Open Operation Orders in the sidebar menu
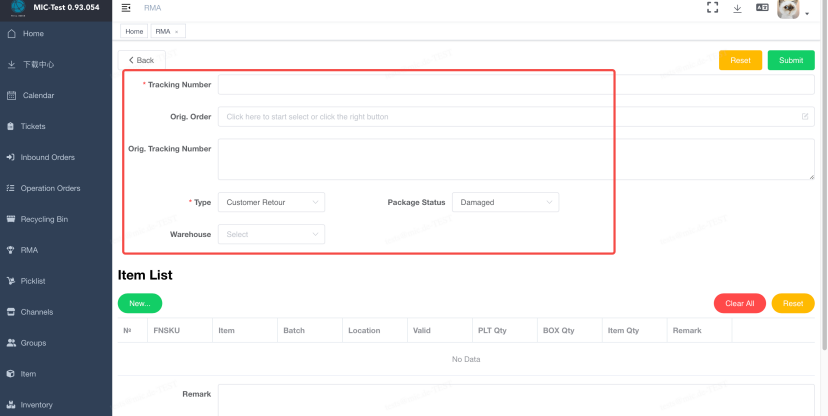 coord(50,188)
